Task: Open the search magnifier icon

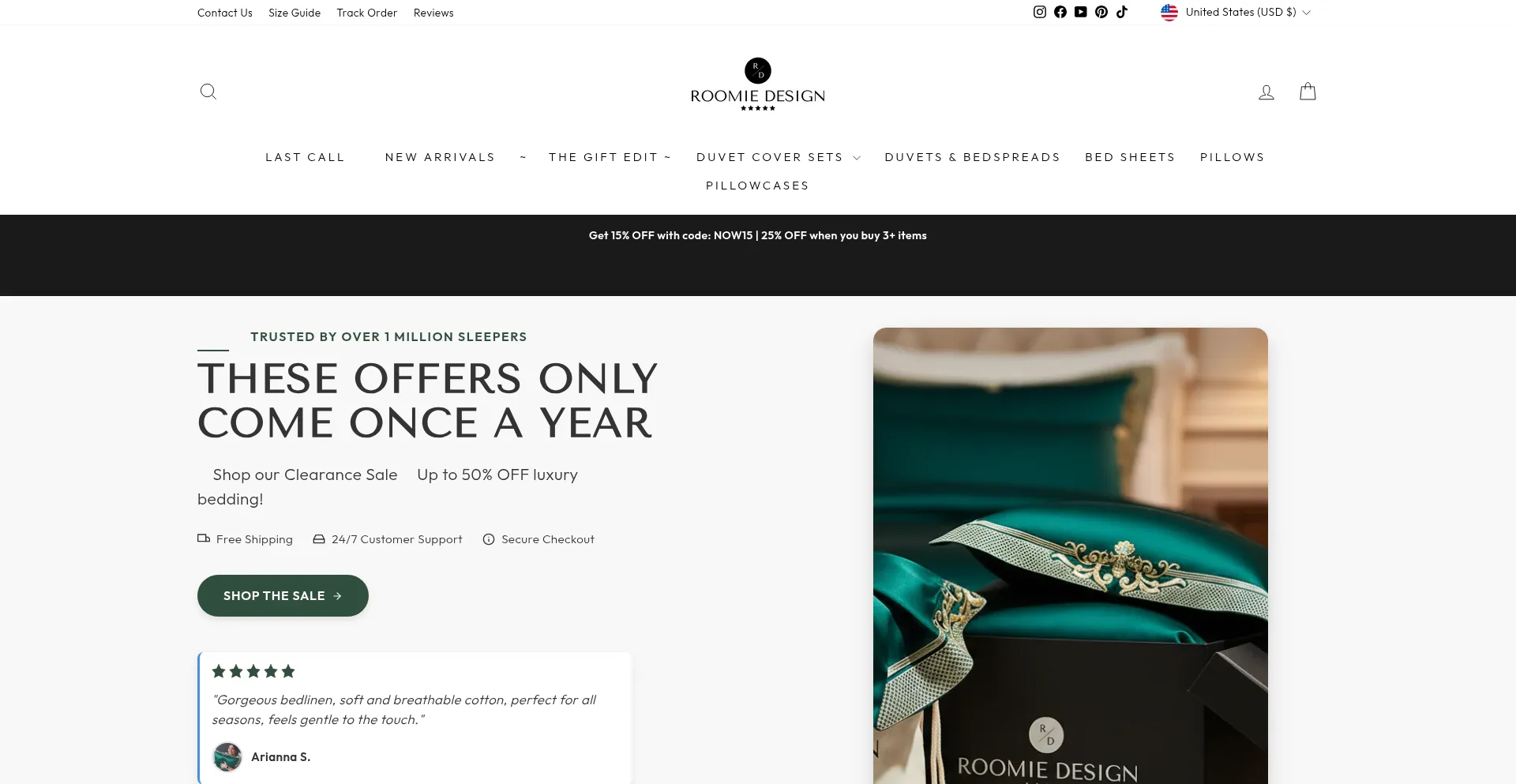Action: click(x=208, y=92)
